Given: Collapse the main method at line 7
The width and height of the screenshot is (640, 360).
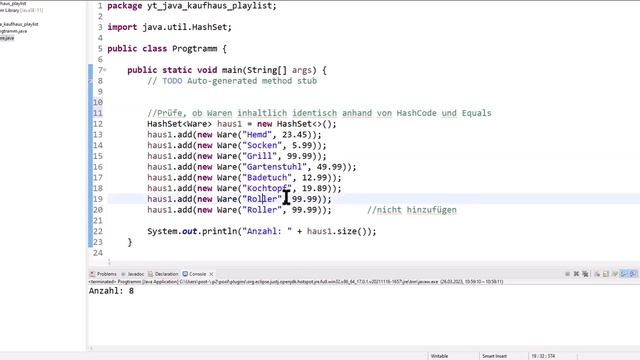Looking at the screenshot, I should coord(105,70).
